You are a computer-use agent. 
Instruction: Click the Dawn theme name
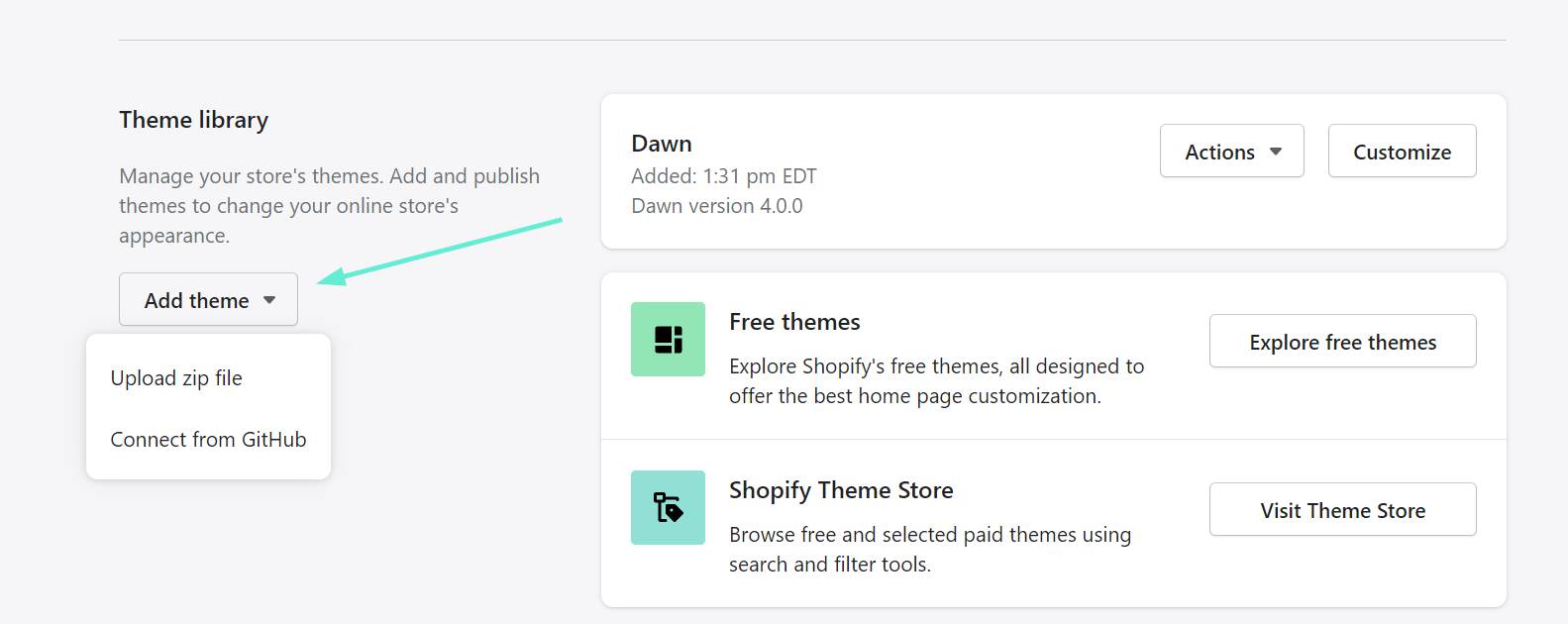tap(662, 144)
